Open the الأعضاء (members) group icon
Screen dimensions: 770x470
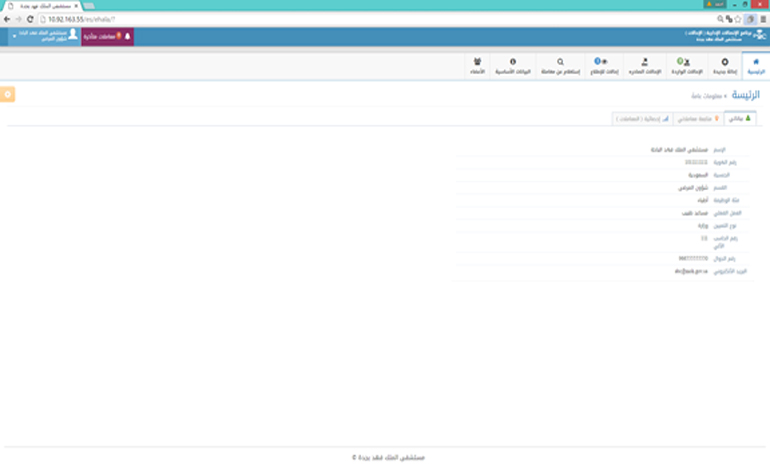[477, 66]
